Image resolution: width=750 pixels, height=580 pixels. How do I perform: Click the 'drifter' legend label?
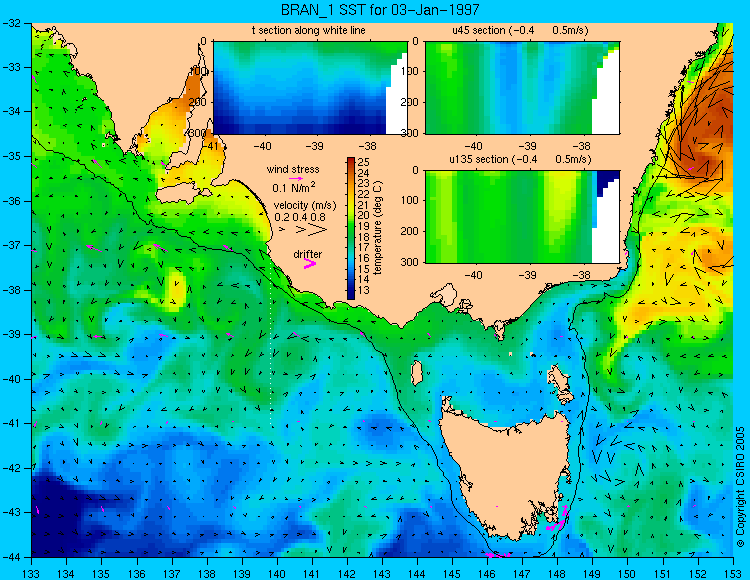(308, 254)
